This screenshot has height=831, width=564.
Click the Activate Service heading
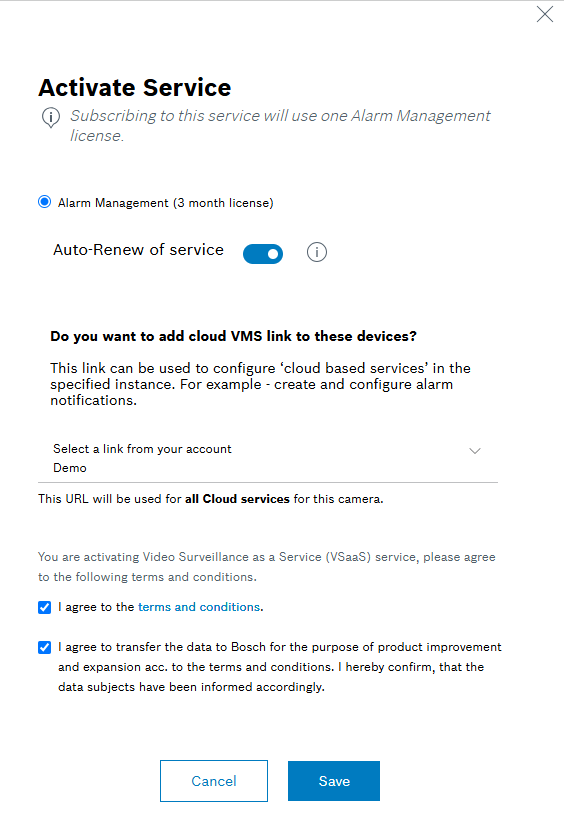click(135, 87)
